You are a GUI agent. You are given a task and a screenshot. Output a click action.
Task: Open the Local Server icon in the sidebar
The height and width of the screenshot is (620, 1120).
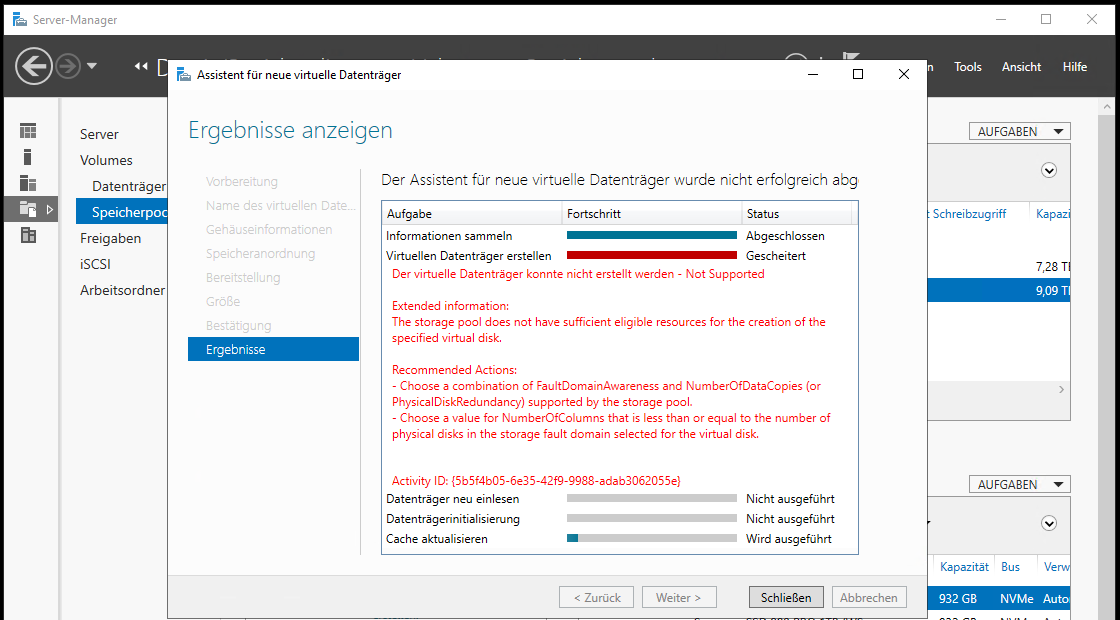28,157
